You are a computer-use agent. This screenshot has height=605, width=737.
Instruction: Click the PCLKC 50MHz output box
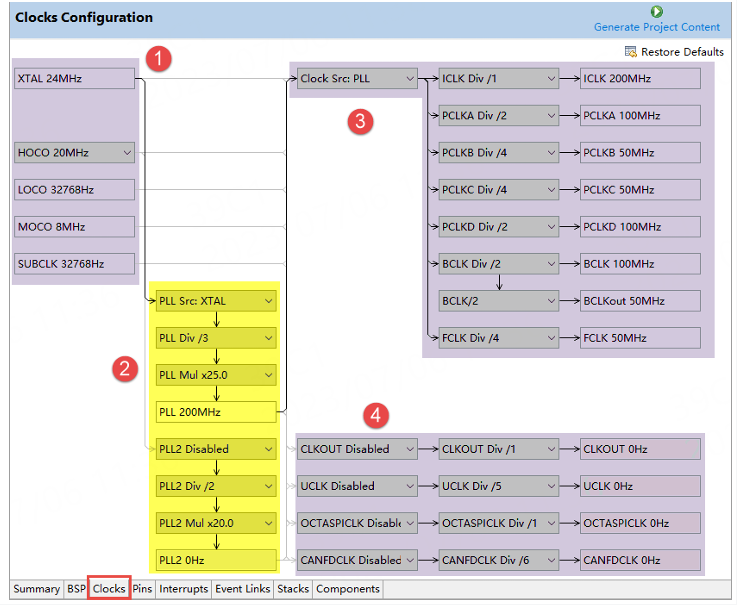coord(640,190)
